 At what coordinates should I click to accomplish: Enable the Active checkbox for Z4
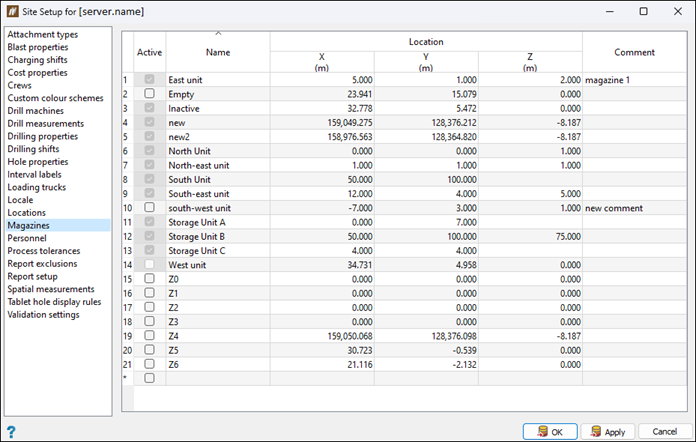coord(149,336)
